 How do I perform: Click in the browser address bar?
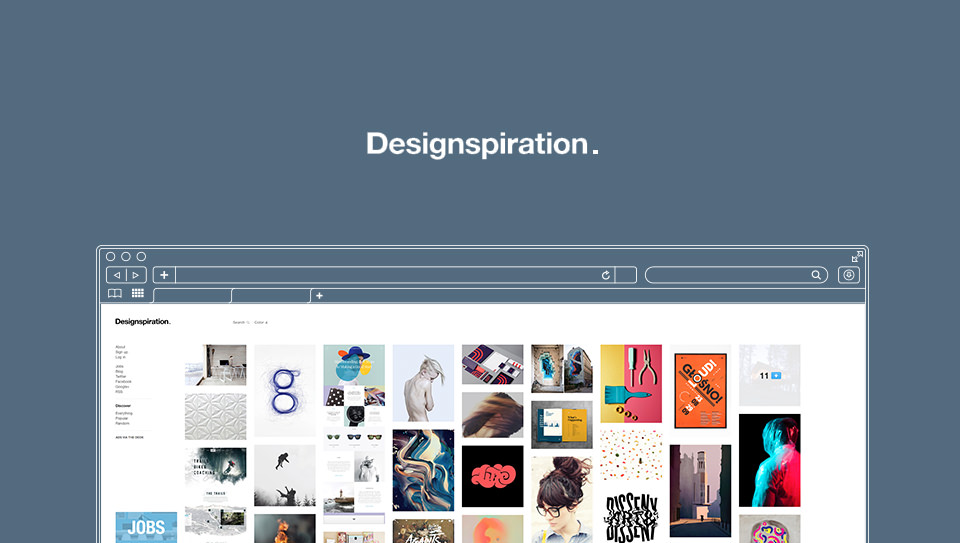387,275
